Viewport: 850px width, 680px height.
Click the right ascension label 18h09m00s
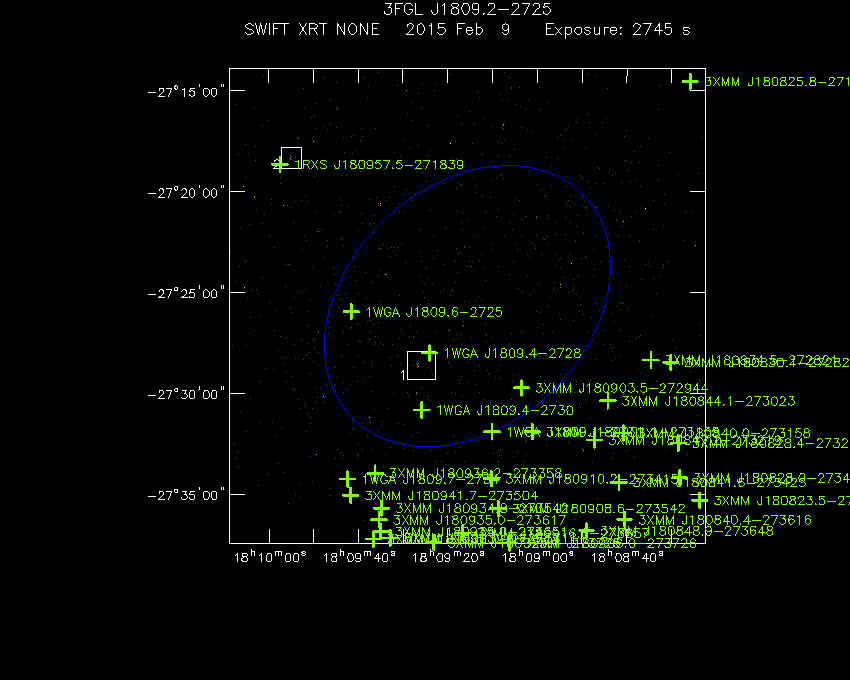point(538,557)
